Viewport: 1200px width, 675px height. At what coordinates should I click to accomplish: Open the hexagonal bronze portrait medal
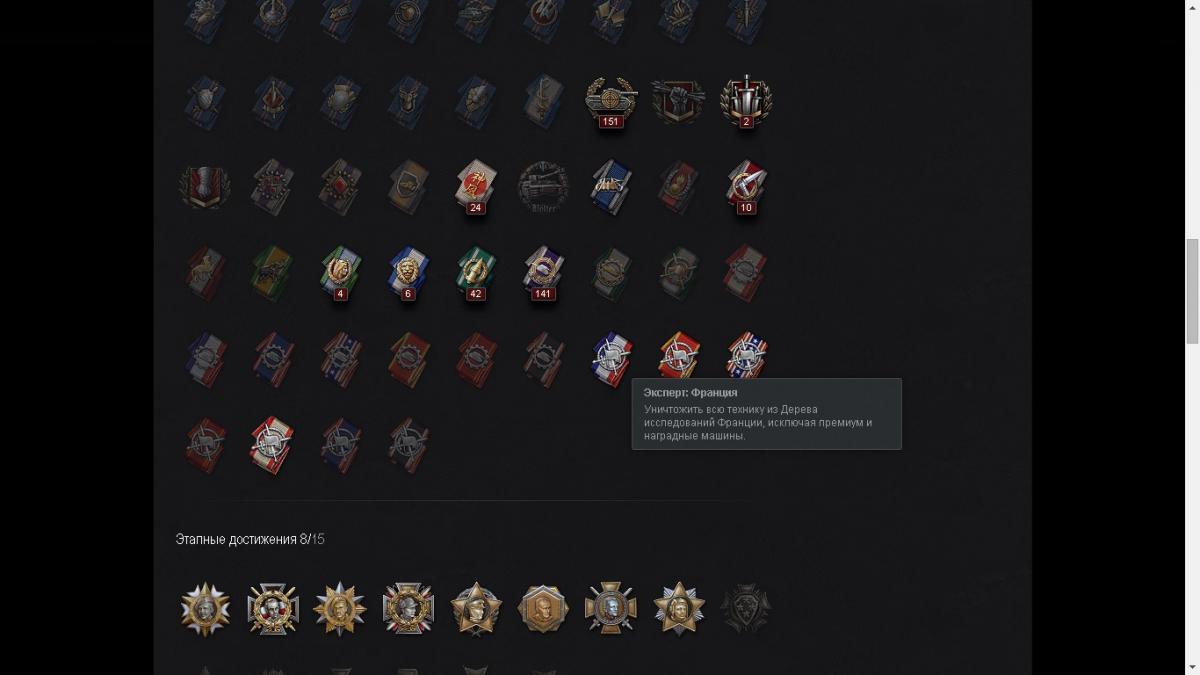point(543,608)
